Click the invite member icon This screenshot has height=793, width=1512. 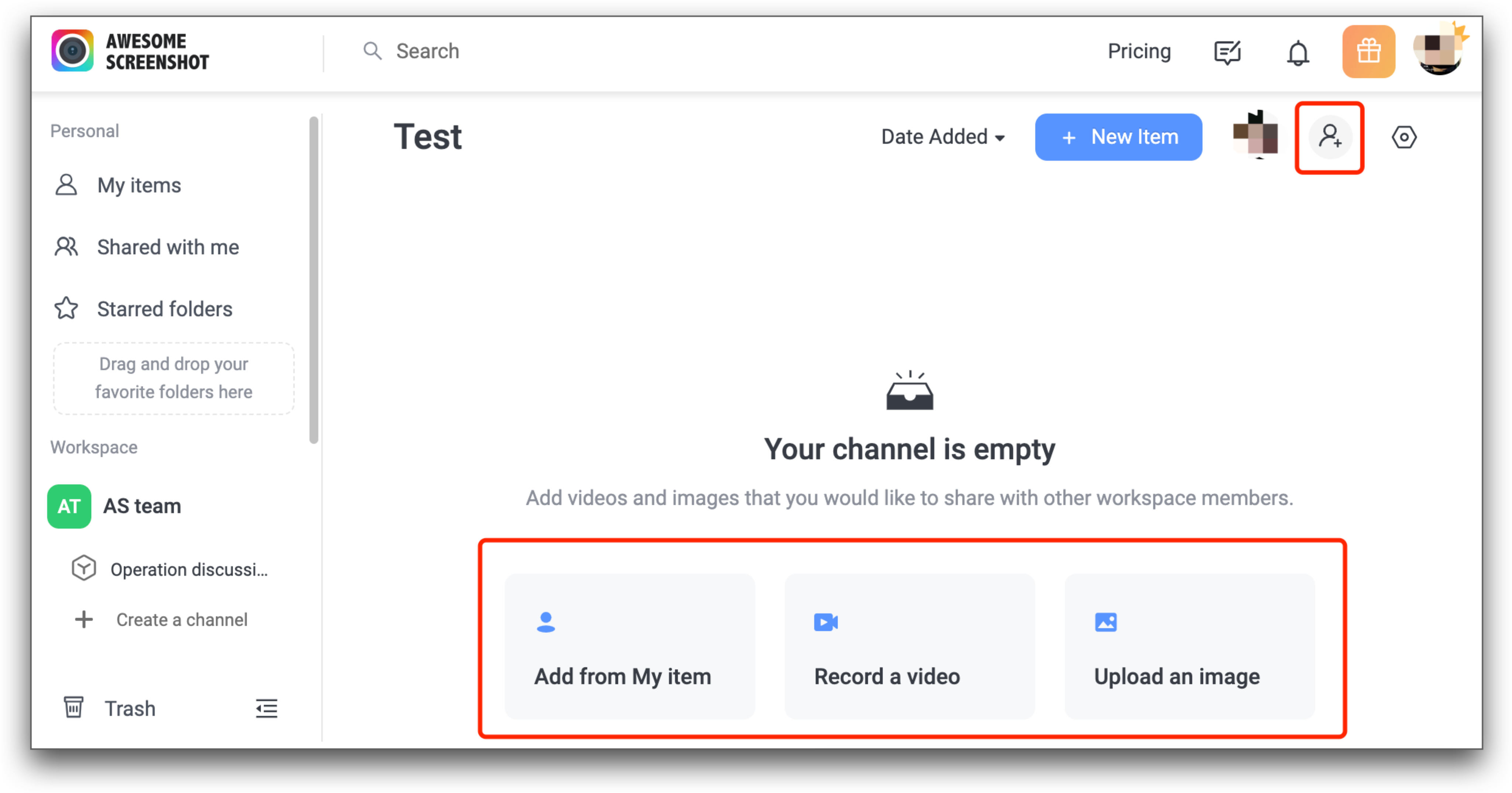(x=1329, y=137)
